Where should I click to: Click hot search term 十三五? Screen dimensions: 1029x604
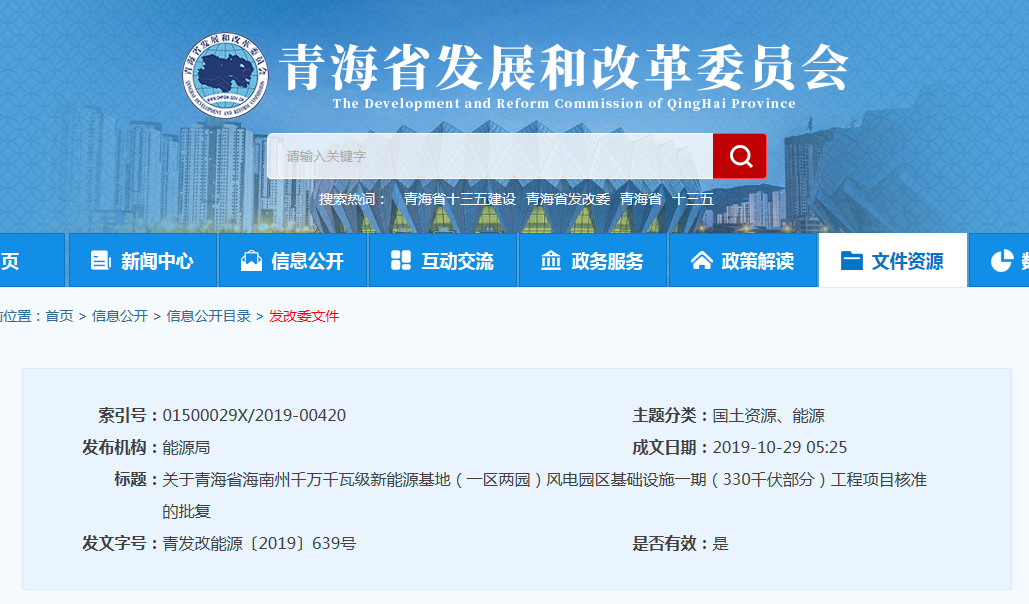click(692, 199)
